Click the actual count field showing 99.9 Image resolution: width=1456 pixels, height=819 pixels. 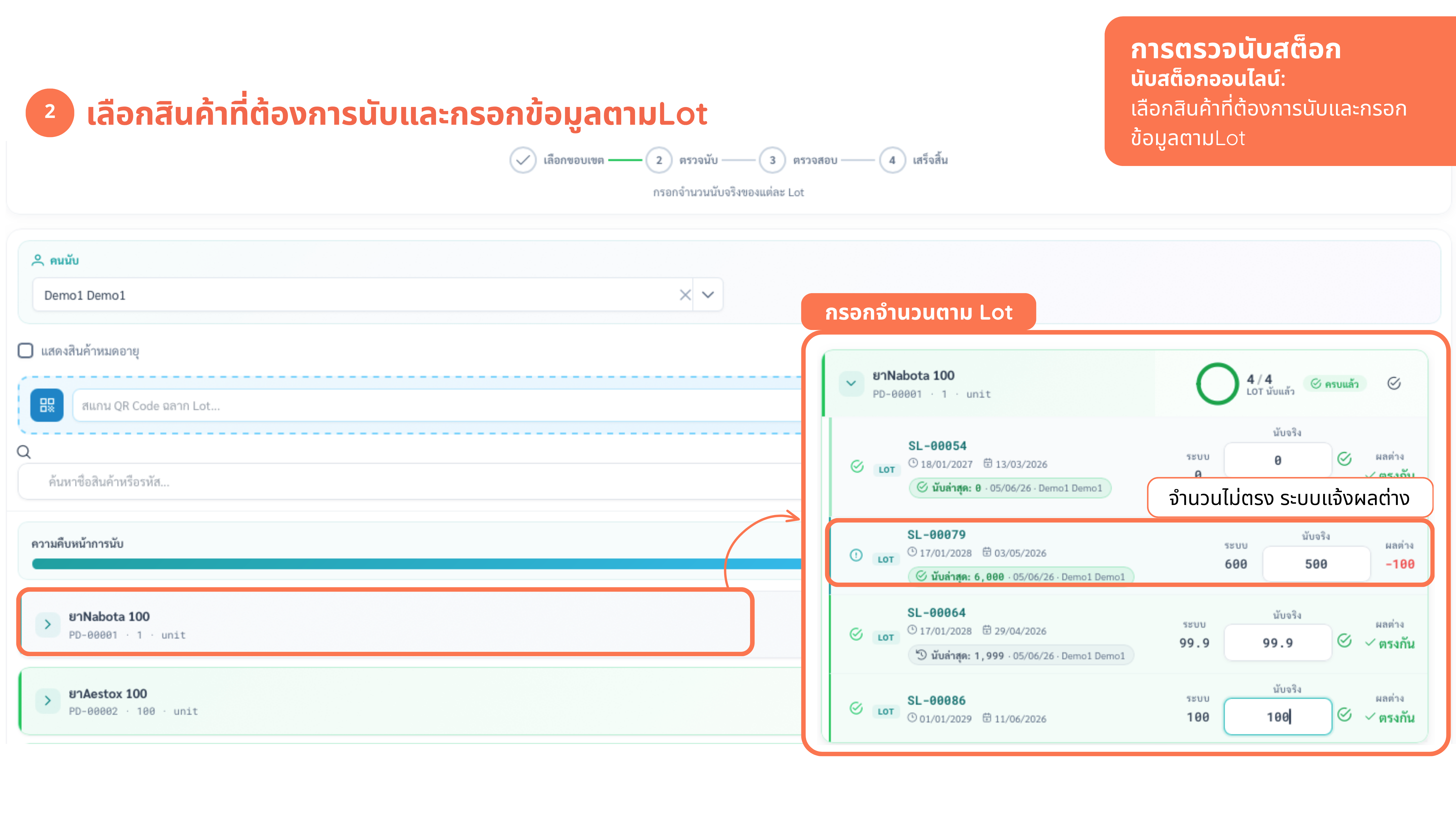(x=1277, y=642)
